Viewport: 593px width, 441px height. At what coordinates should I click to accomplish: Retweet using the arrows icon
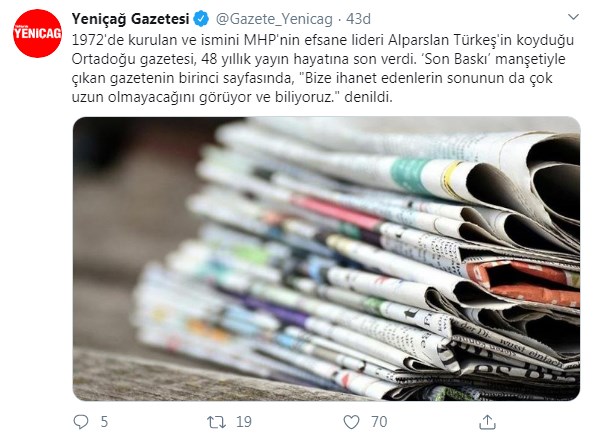click(x=216, y=422)
